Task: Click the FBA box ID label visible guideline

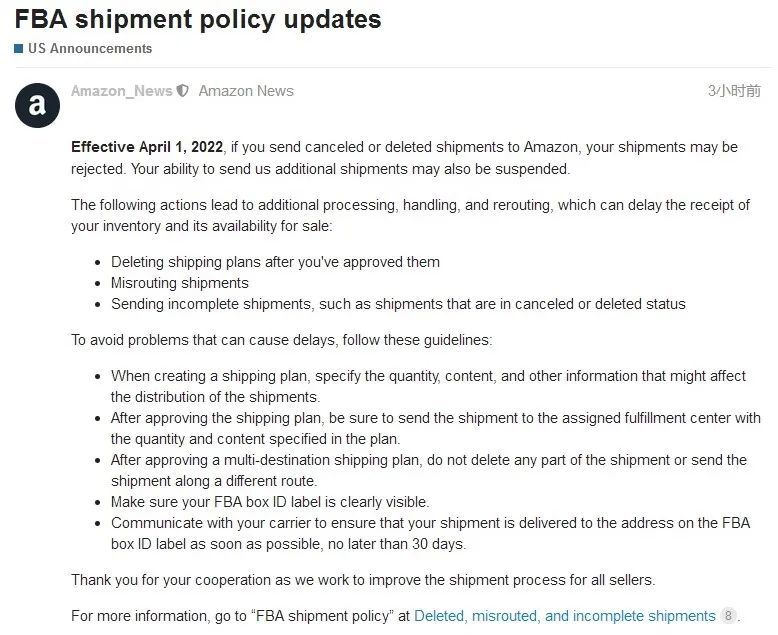Action: click(270, 502)
